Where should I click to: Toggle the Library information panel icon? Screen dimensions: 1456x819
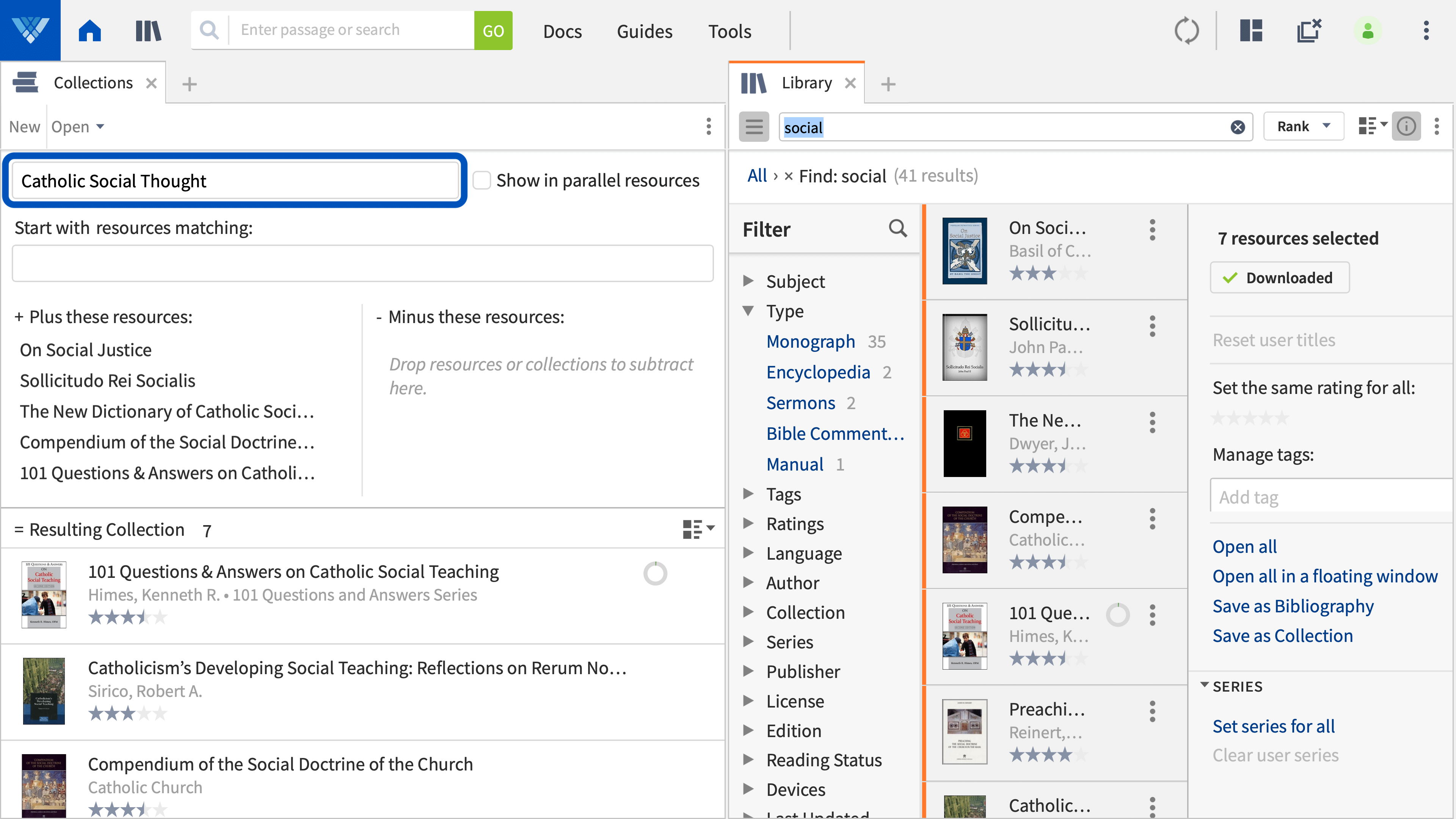point(1406,126)
